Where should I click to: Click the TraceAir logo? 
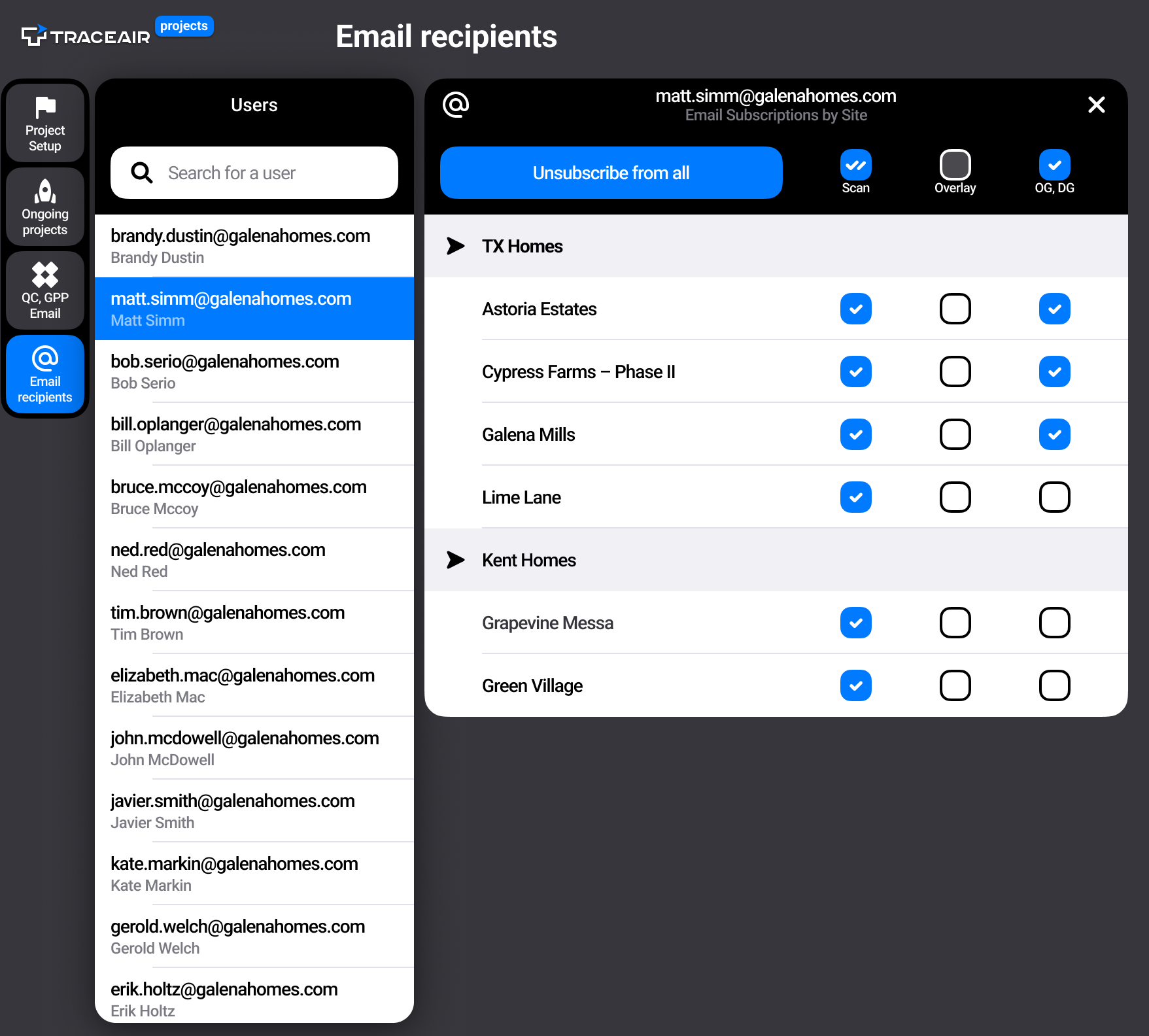[86, 37]
